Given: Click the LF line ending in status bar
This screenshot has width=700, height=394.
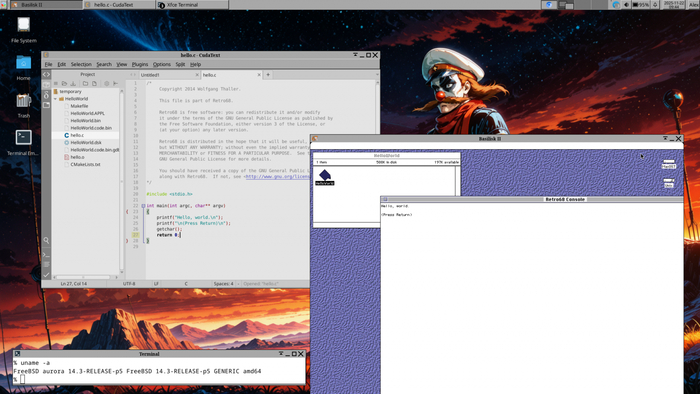Looking at the screenshot, I should click(156, 284).
